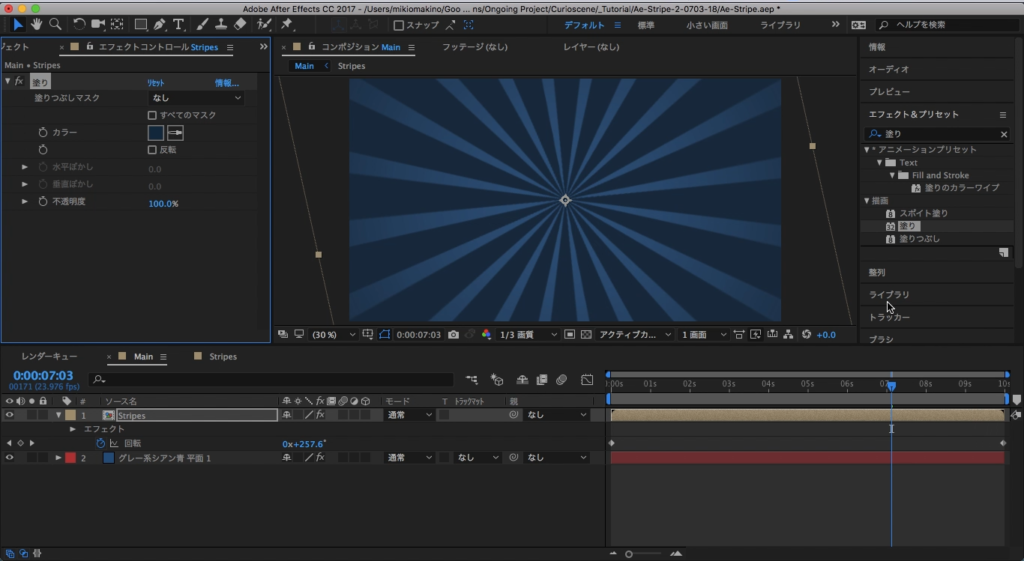Select the Pen tool
Screen dimensions: 1024x561
[x=160, y=24]
